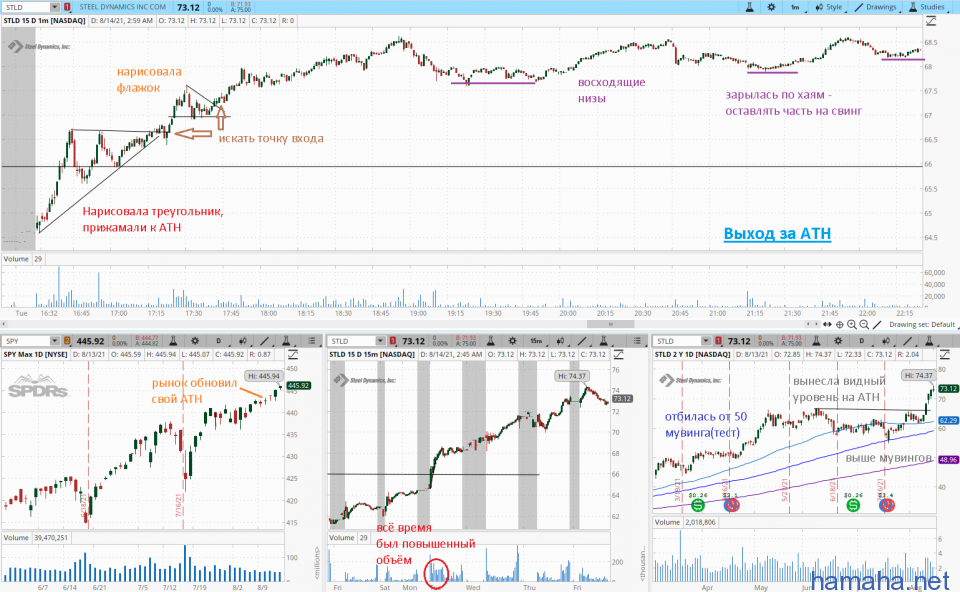Click the pan arrows tool in main chart bottom bar
Viewport: 960px width, 592px height.
827,324
